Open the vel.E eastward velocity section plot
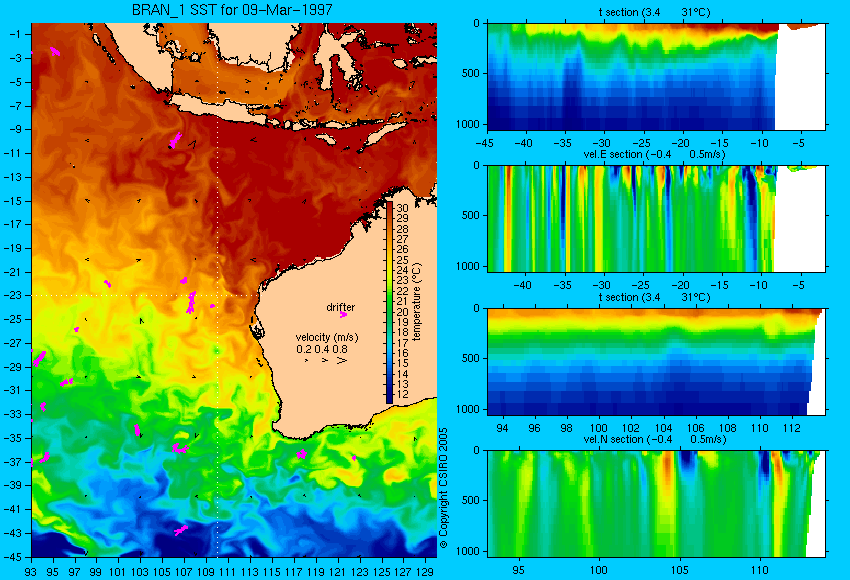Image resolution: width=850 pixels, height=580 pixels. tap(656, 218)
